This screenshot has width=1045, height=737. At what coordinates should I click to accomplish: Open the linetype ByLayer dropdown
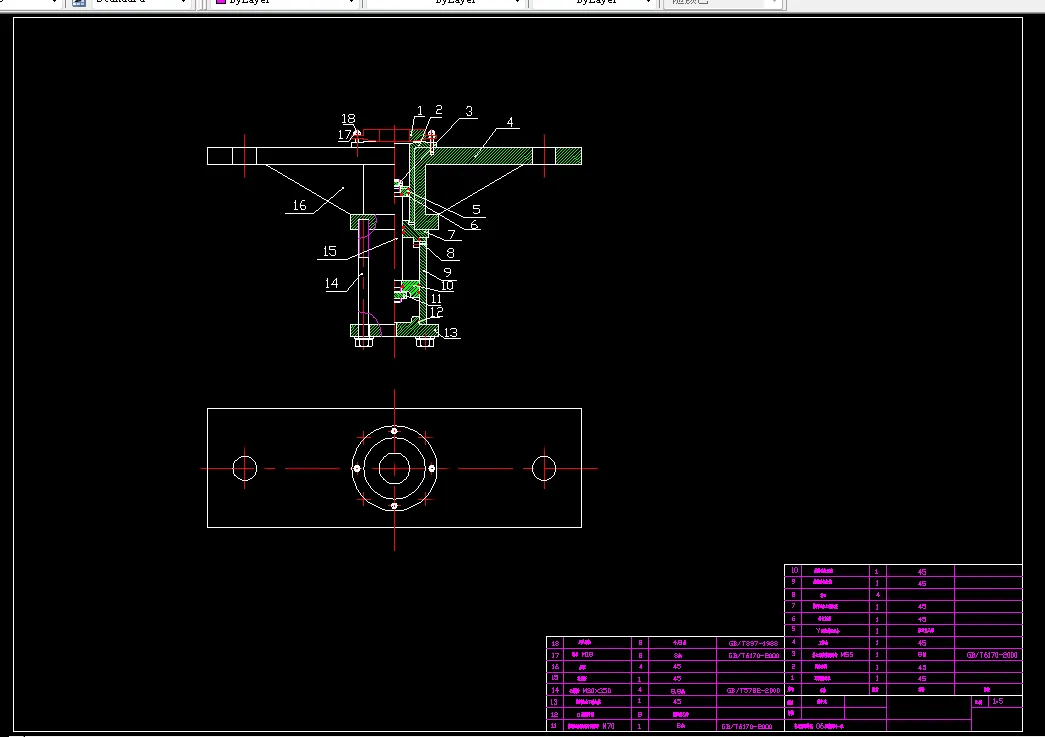click(445, 2)
